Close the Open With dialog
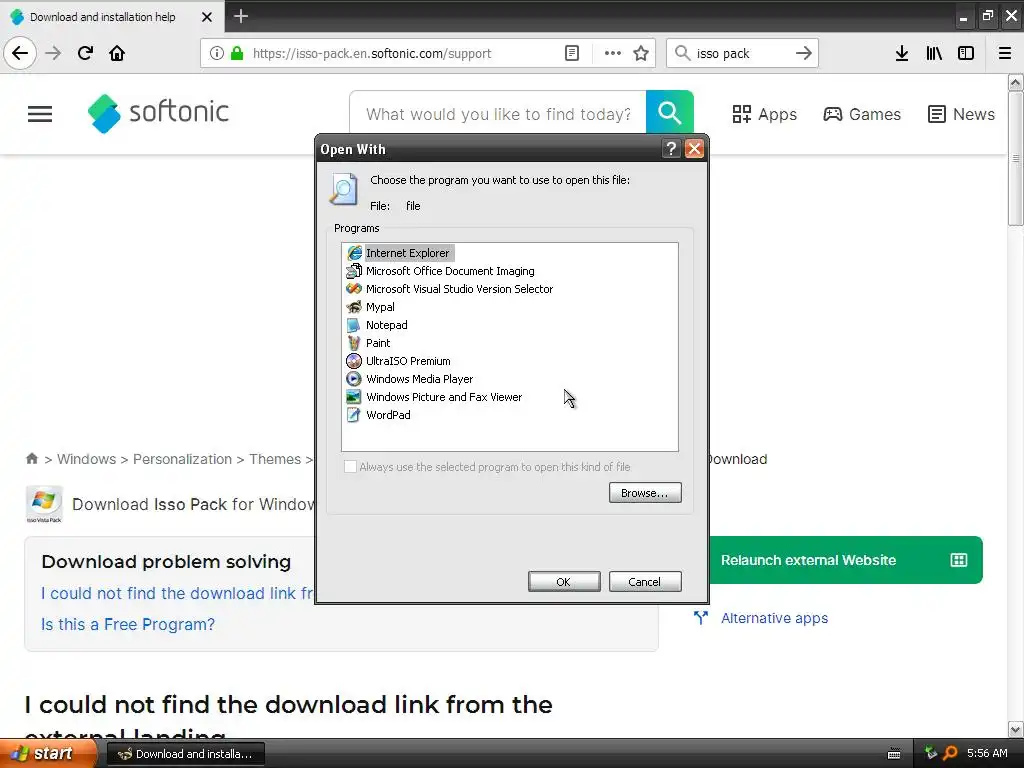1024x768 pixels. click(x=694, y=149)
